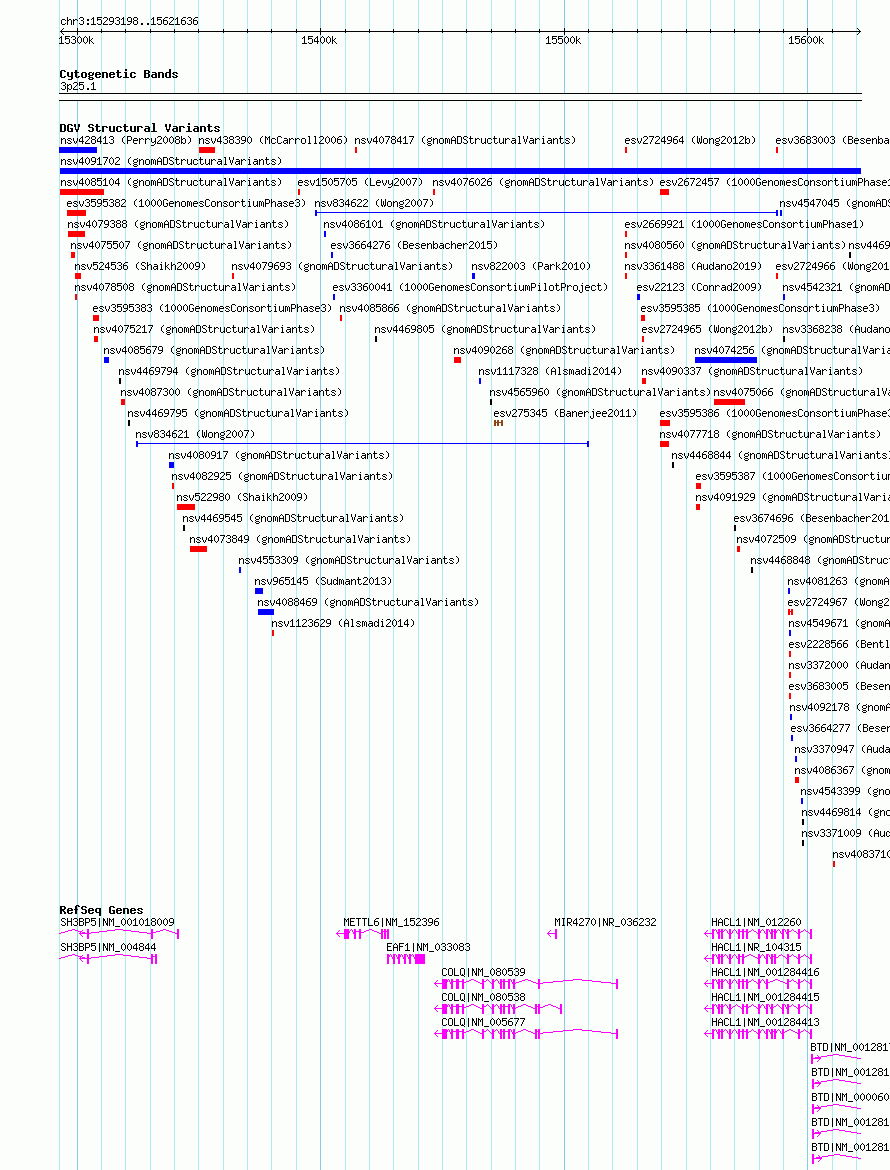The height and width of the screenshot is (1170, 890).
Task: Click nsv4090337 gnomAD variant label
Action: click(x=752, y=371)
